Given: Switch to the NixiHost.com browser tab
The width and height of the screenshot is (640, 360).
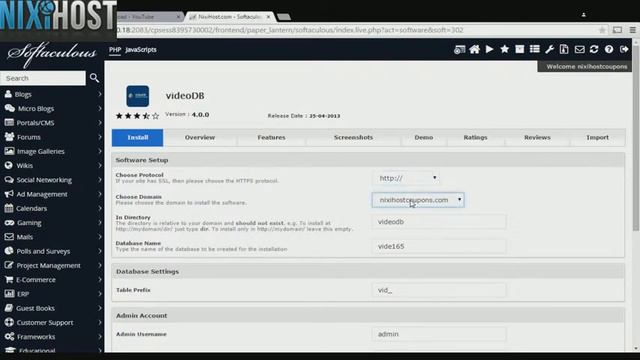Looking at the screenshot, I should (229, 17).
